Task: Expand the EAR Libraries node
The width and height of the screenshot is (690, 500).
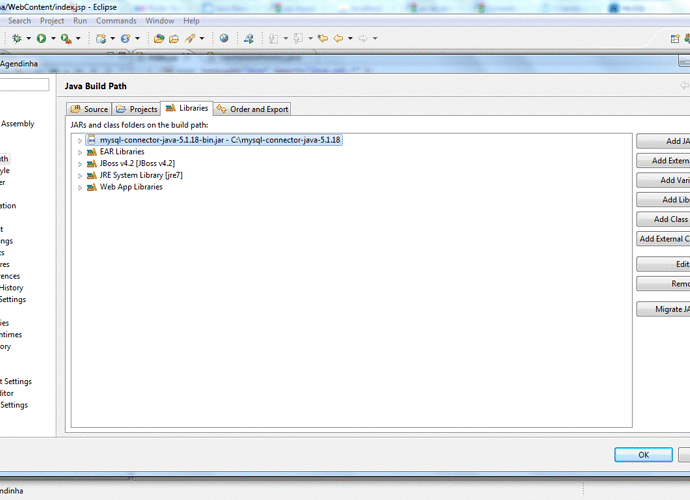Action: pyautogui.click(x=80, y=152)
